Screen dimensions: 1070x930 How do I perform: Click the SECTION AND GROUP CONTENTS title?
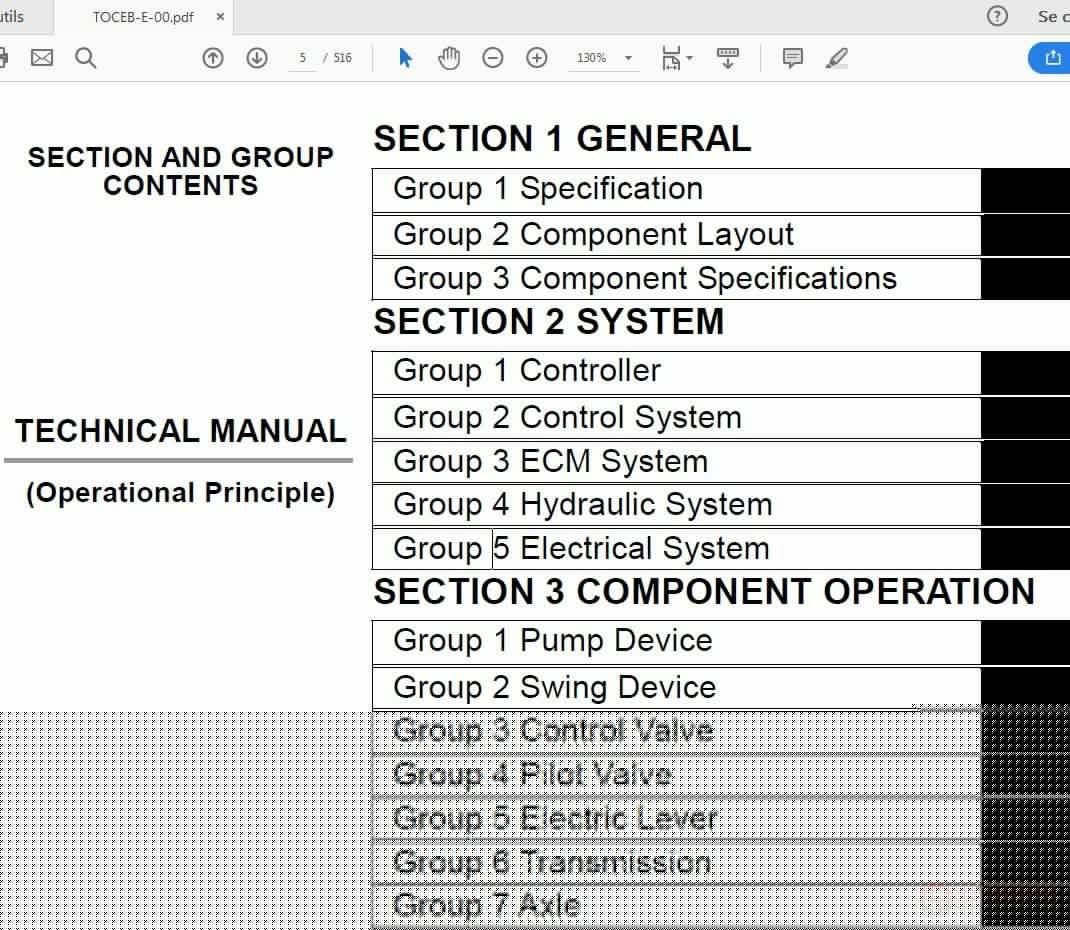tap(181, 171)
